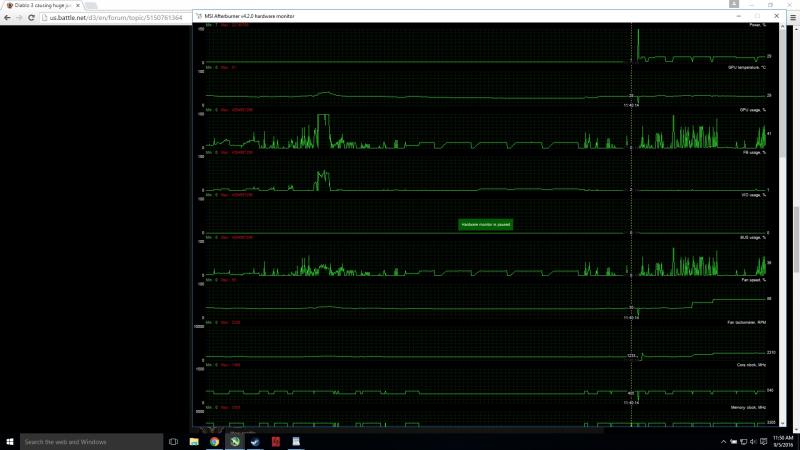Click the 'Hardware monitor is paused' label
Screen dimensions: 800x450
tap(485, 224)
